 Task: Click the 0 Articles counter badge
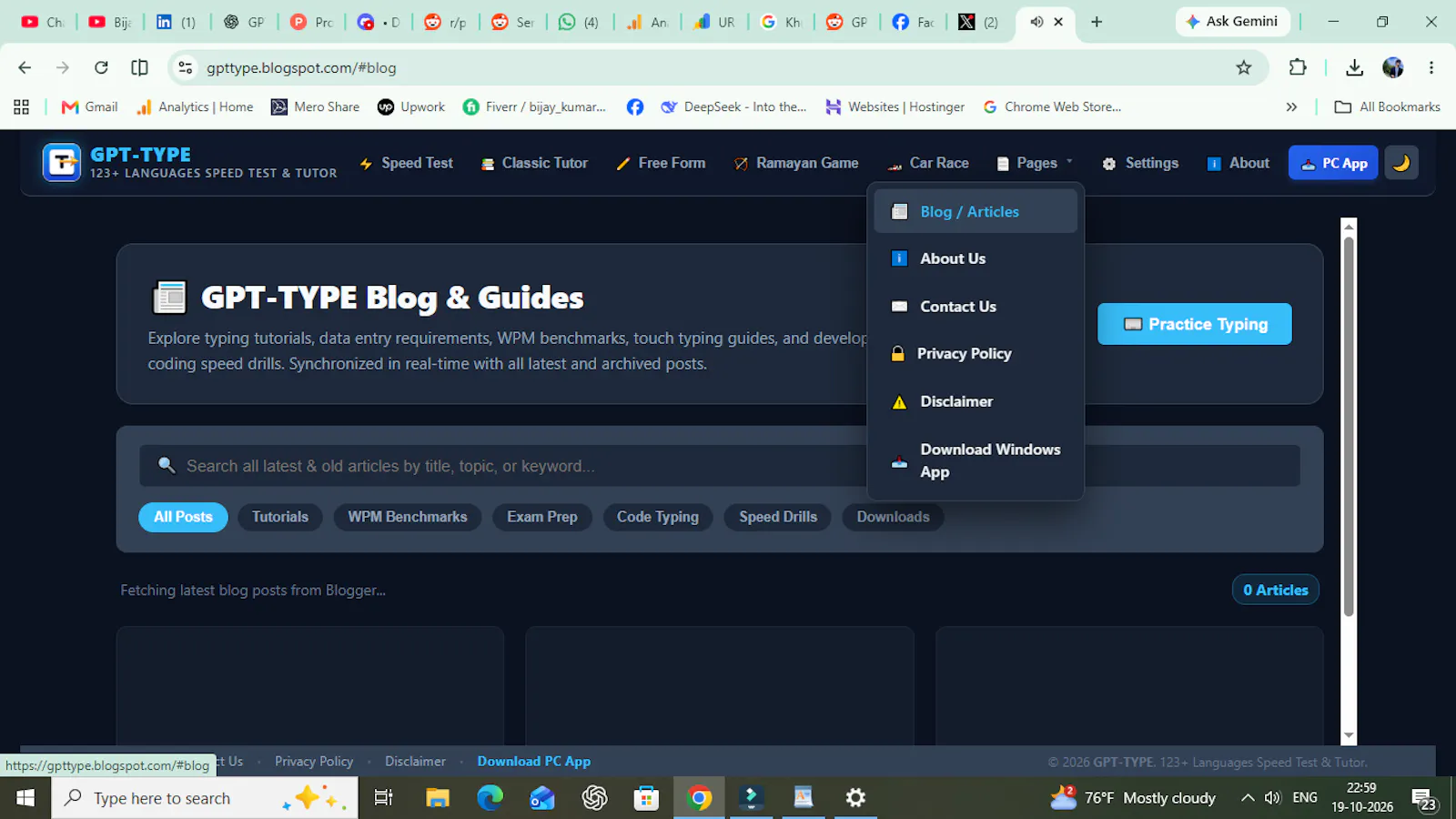tap(1276, 590)
